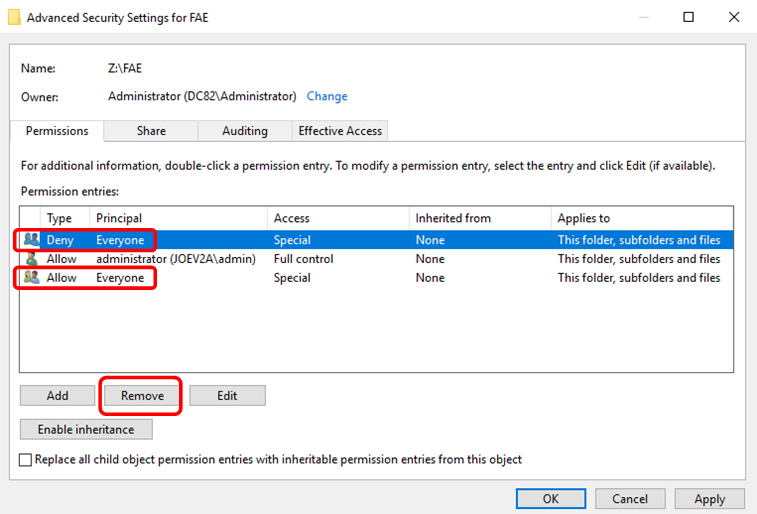Click the group icon beside Deny Everyone
757x514 pixels.
pyautogui.click(x=31, y=240)
